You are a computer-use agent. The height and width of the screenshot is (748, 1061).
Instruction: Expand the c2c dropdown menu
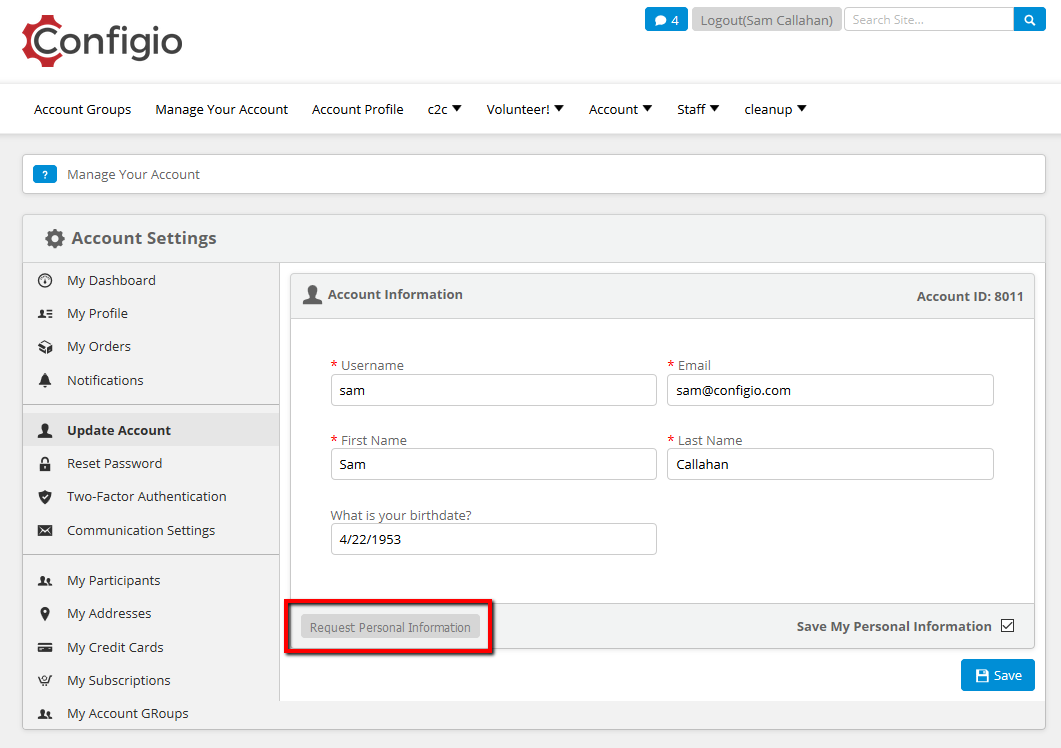point(444,109)
